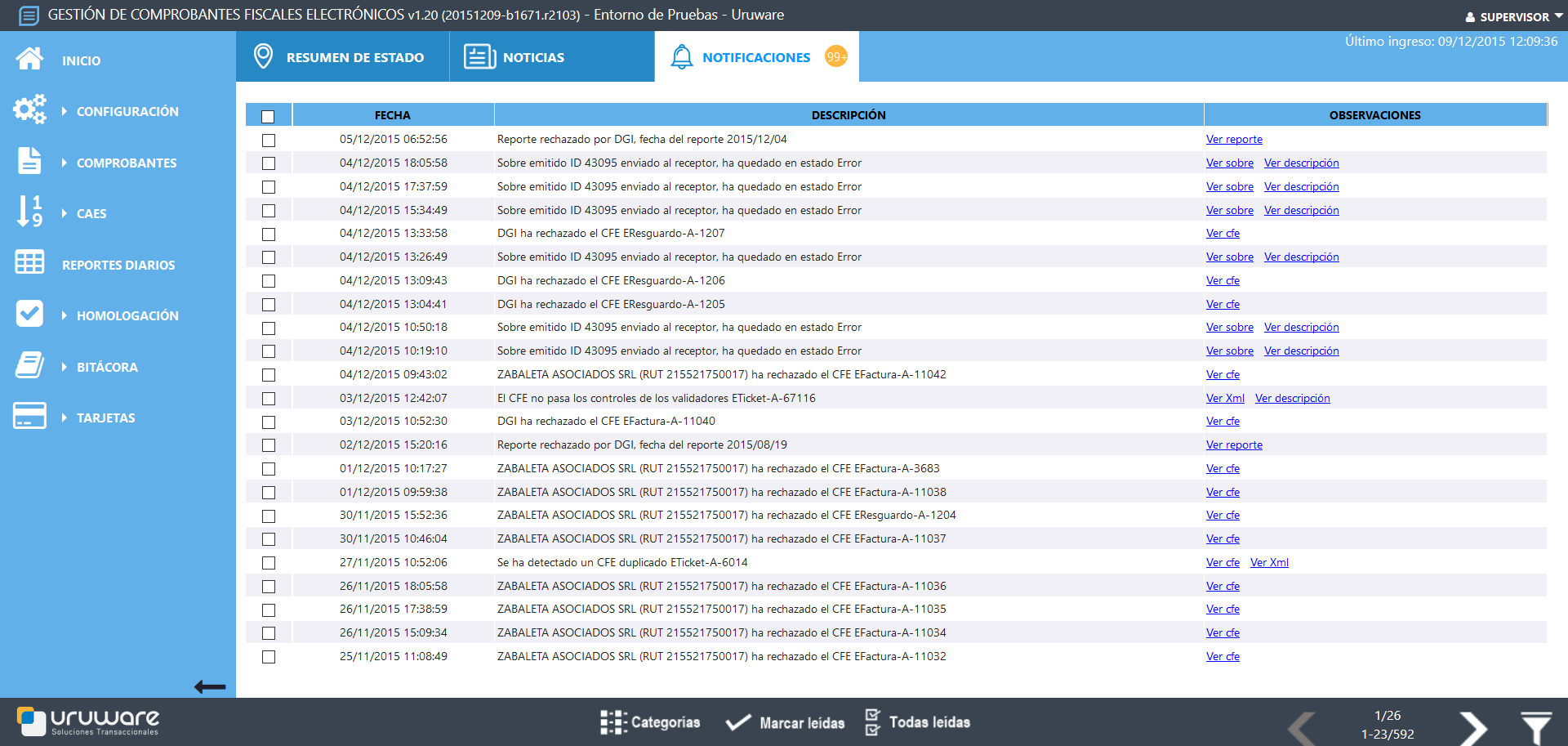Viewport: 1568px width, 746px height.
Task: Click the filter funnel icon
Action: pyautogui.click(x=1535, y=726)
